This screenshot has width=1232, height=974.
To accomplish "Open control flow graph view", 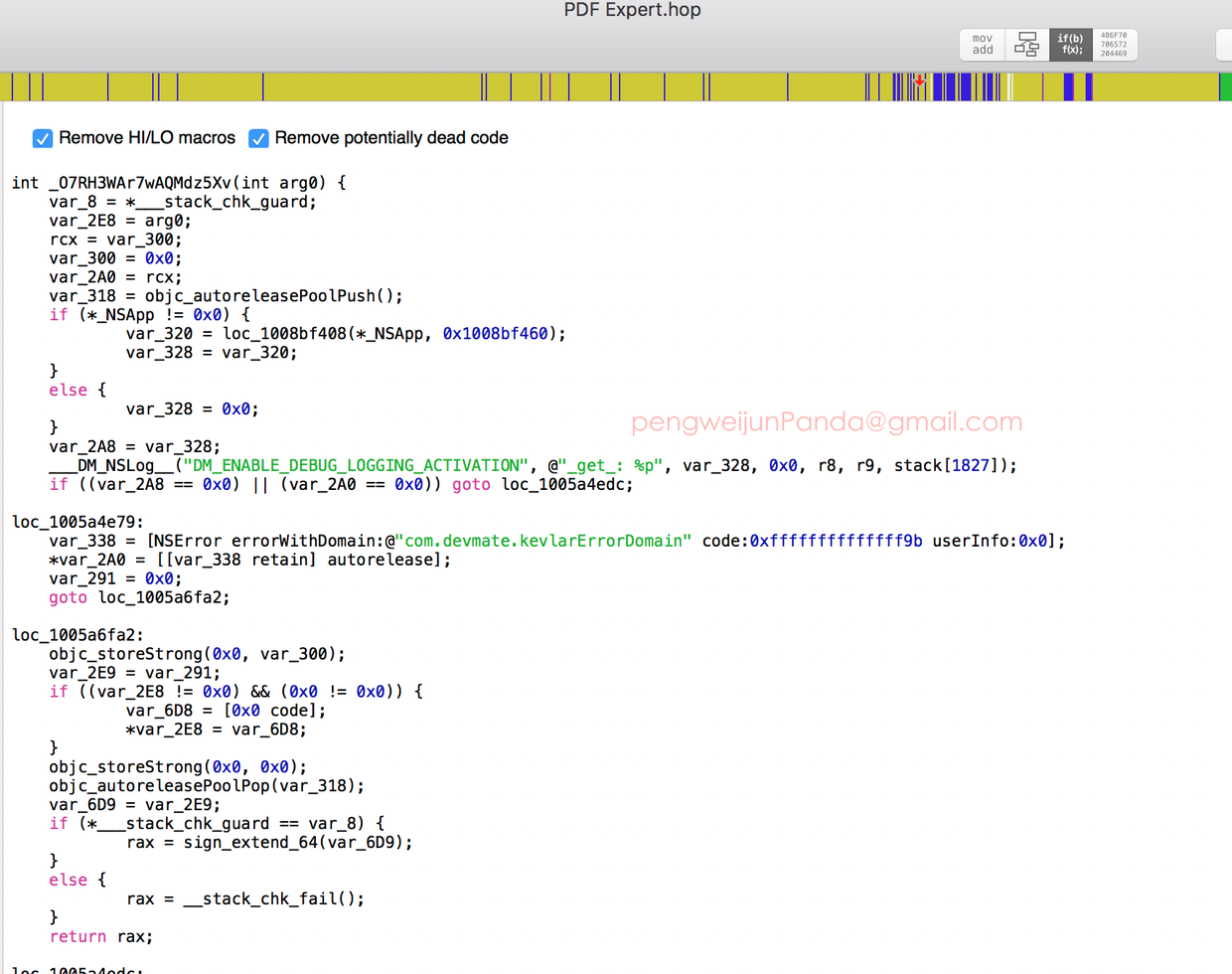I will (x=1027, y=45).
